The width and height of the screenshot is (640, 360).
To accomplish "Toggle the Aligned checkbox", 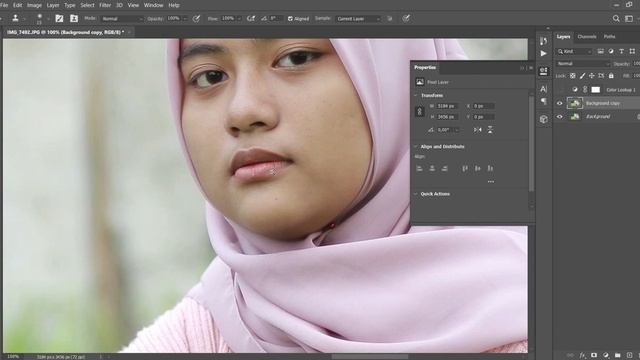I will [x=290, y=19].
